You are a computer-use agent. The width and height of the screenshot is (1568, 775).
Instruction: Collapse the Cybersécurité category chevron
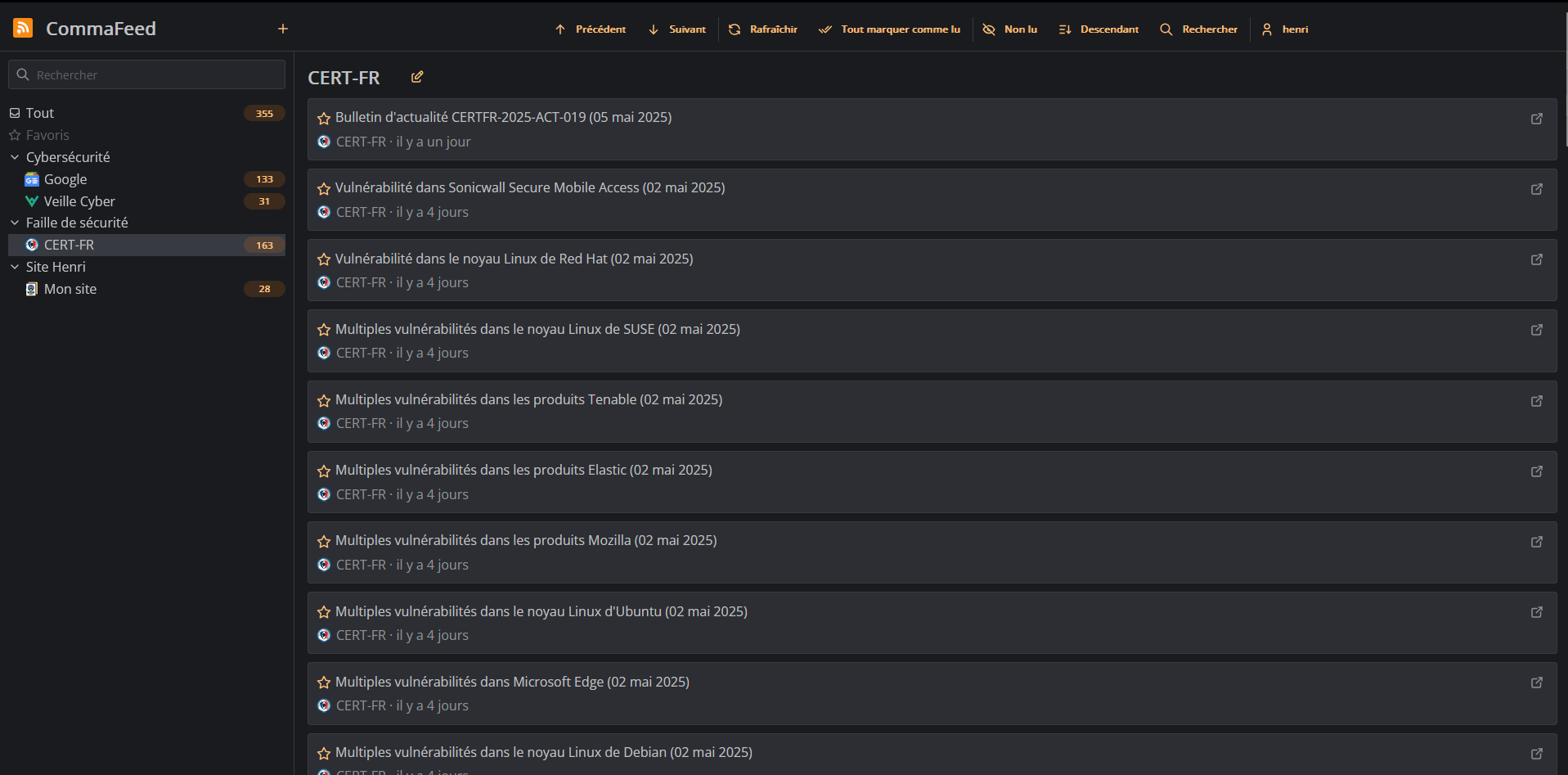pos(15,157)
